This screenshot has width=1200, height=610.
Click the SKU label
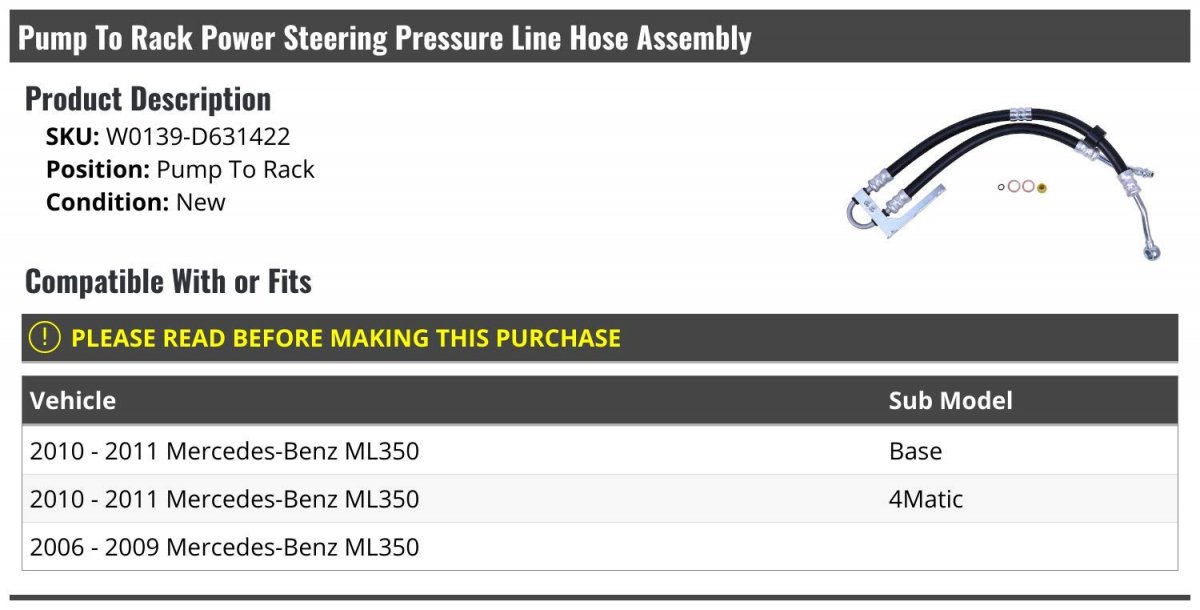point(73,137)
